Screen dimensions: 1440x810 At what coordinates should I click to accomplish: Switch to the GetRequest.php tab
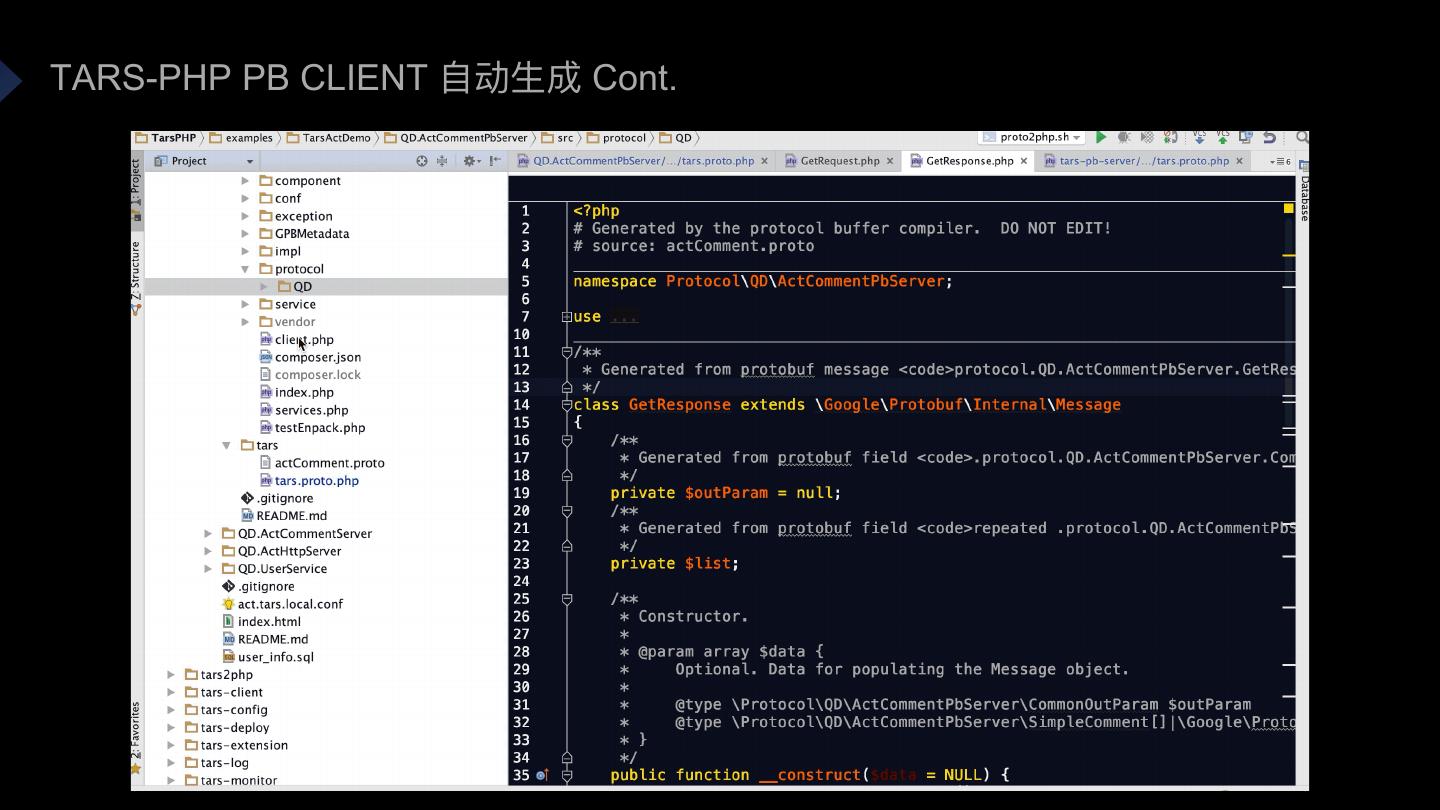839,161
